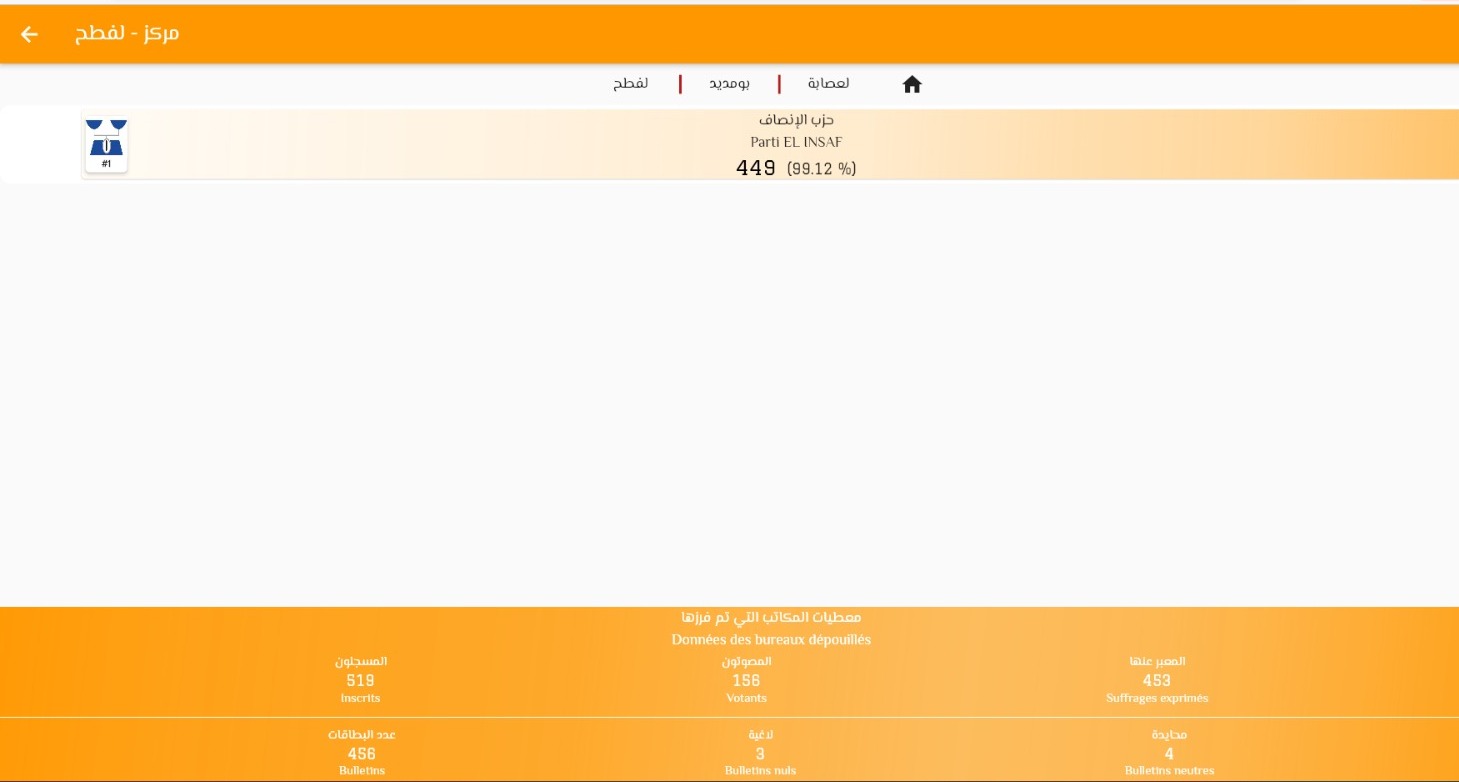Go back using the header arrow
The height and width of the screenshot is (782, 1459).
click(x=29, y=34)
